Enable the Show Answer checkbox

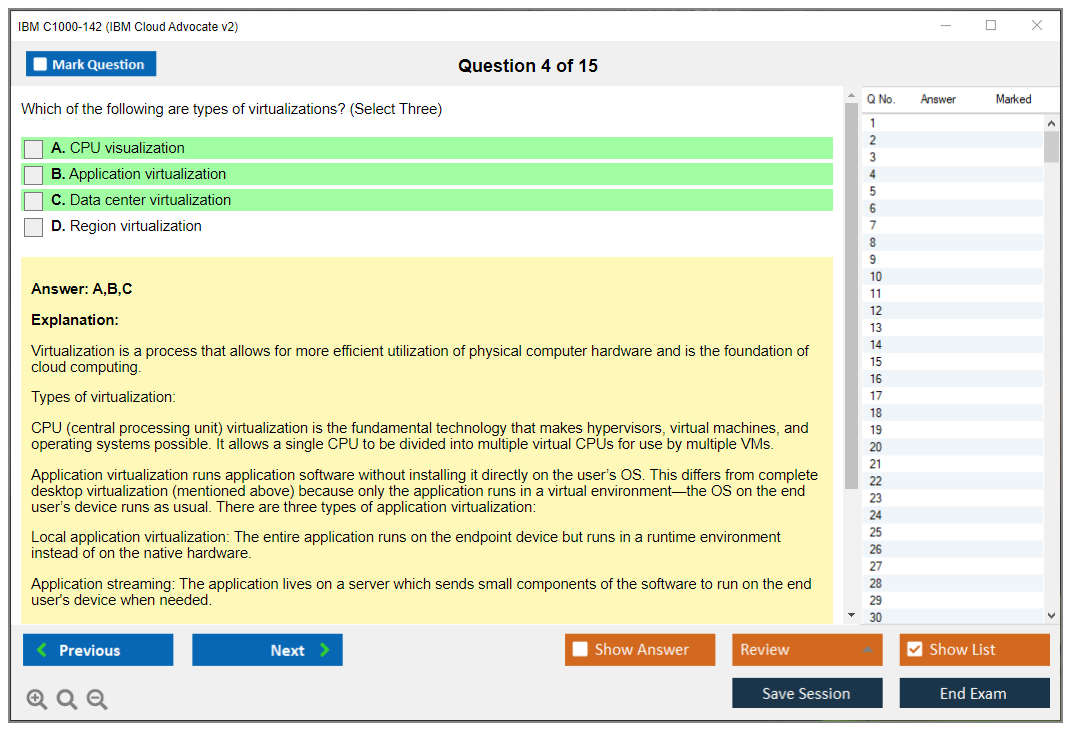point(580,650)
